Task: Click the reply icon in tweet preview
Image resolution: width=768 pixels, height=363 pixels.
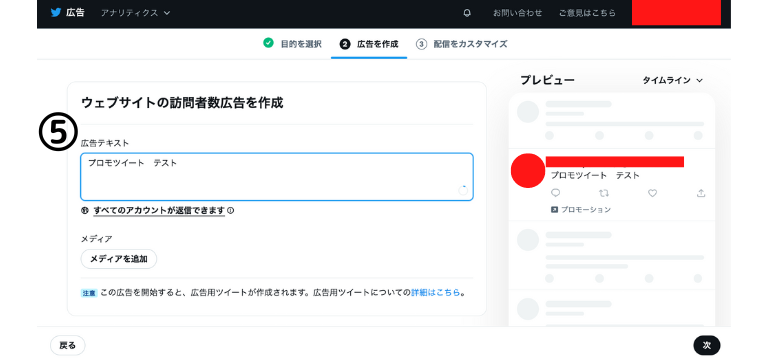Action: pos(555,193)
